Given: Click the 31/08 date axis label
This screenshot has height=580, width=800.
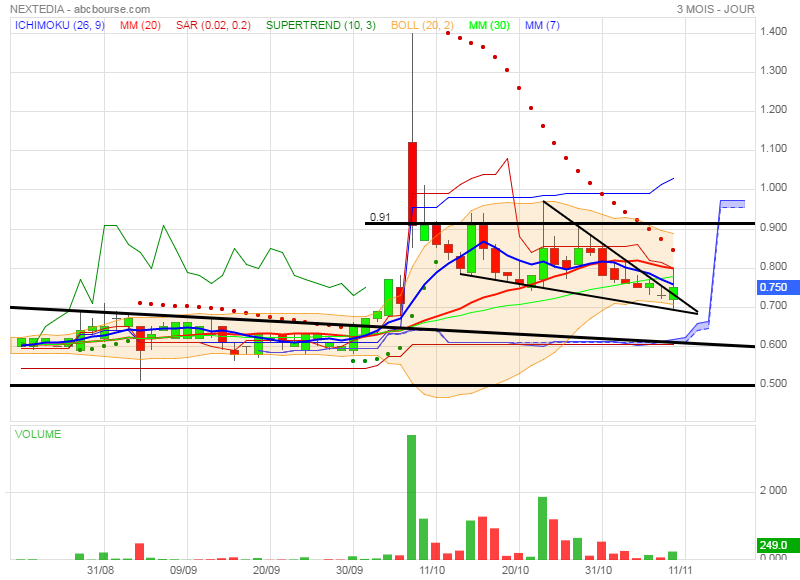Looking at the screenshot, I should [x=101, y=570].
